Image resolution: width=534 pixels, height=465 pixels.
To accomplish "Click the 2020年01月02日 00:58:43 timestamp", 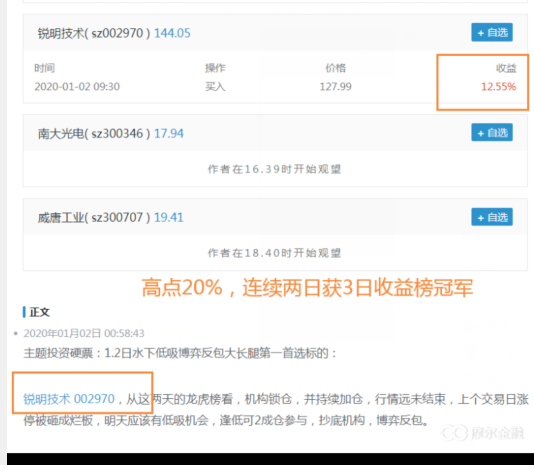I will click(84, 333).
